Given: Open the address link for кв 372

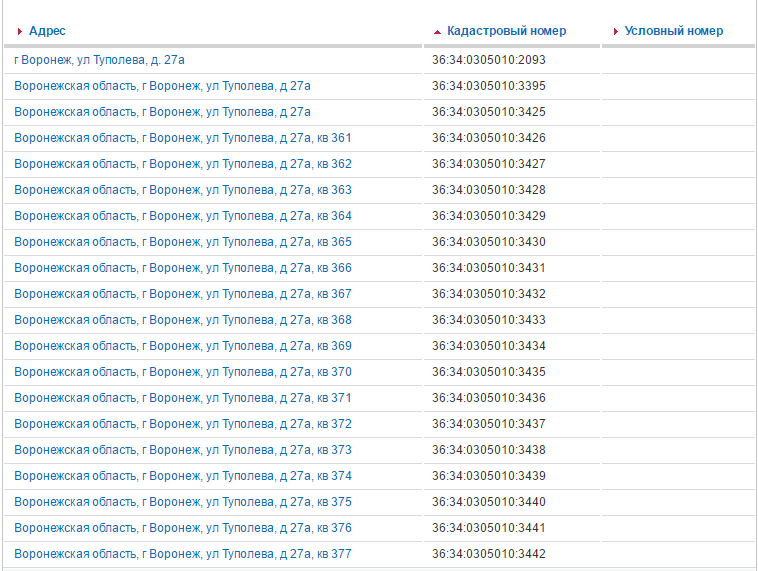Looking at the screenshot, I should pyautogui.click(x=182, y=424).
